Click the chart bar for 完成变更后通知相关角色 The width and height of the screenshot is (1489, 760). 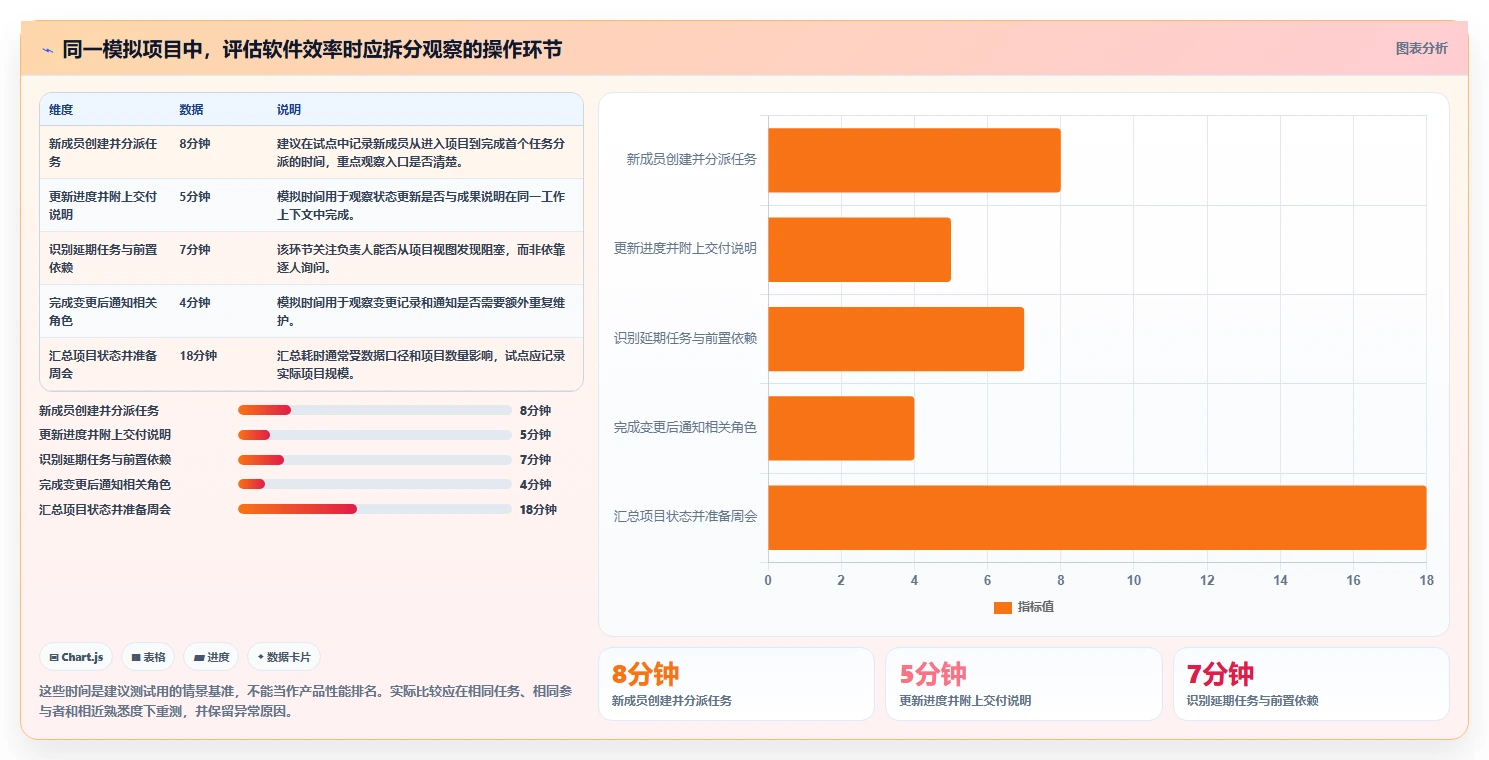tap(841, 428)
